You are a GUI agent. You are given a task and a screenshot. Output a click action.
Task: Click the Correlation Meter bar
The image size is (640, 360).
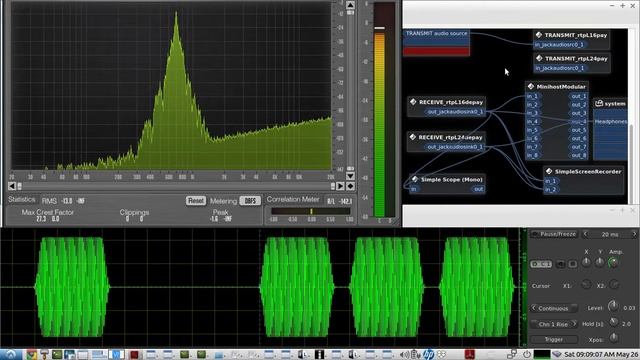pos(311,211)
